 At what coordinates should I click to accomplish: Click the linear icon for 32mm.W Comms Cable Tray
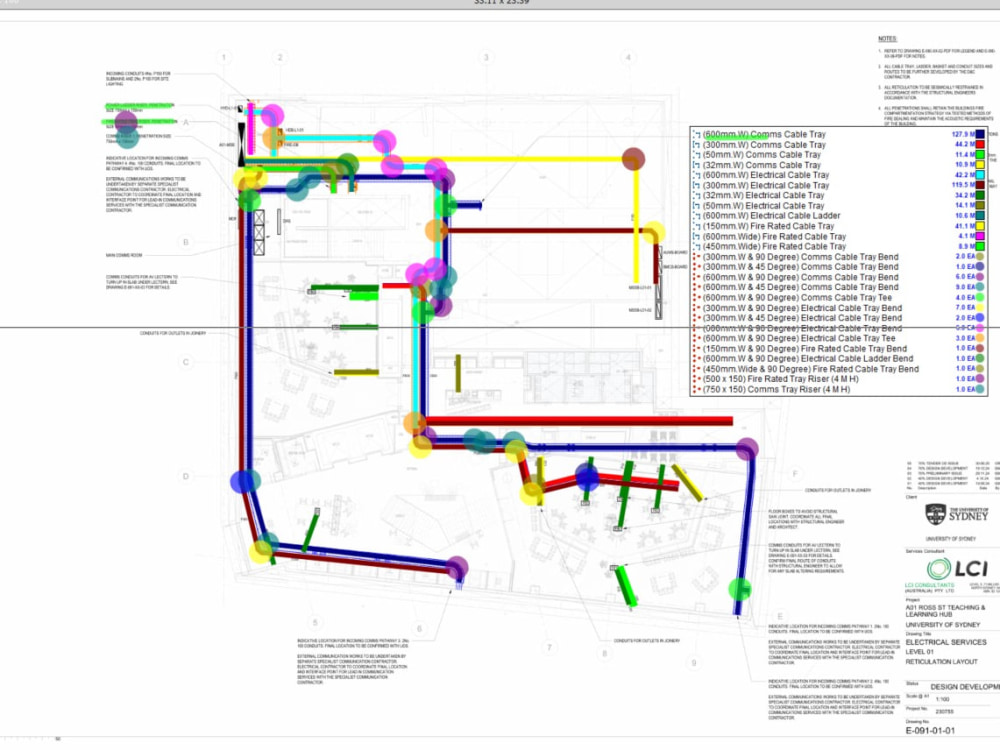697,165
